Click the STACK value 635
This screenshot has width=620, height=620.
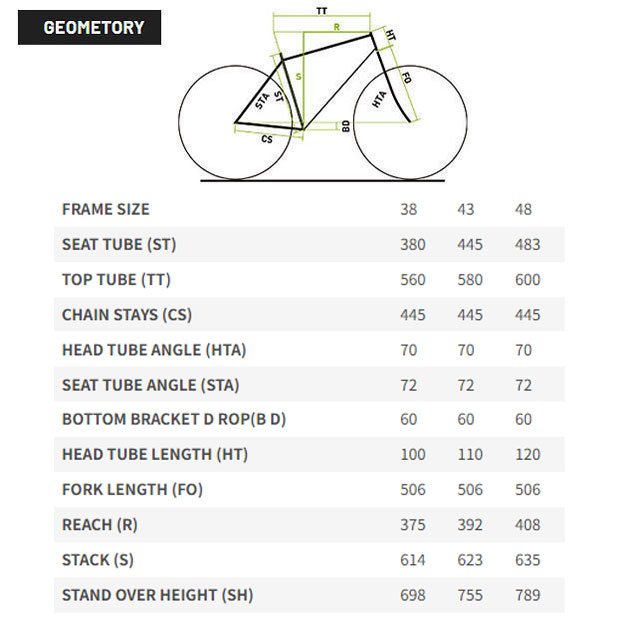(527, 560)
